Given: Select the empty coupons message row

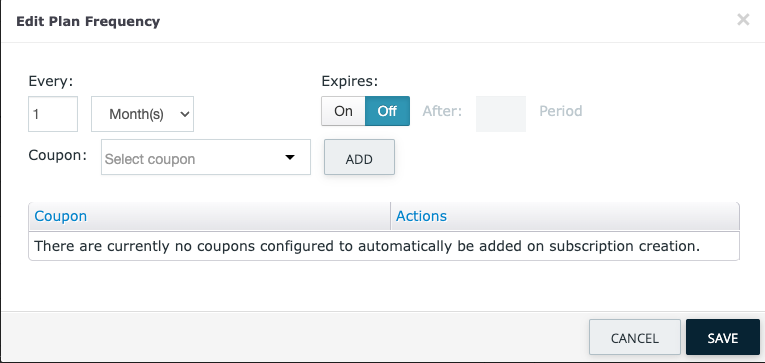Looking at the screenshot, I should point(384,246).
